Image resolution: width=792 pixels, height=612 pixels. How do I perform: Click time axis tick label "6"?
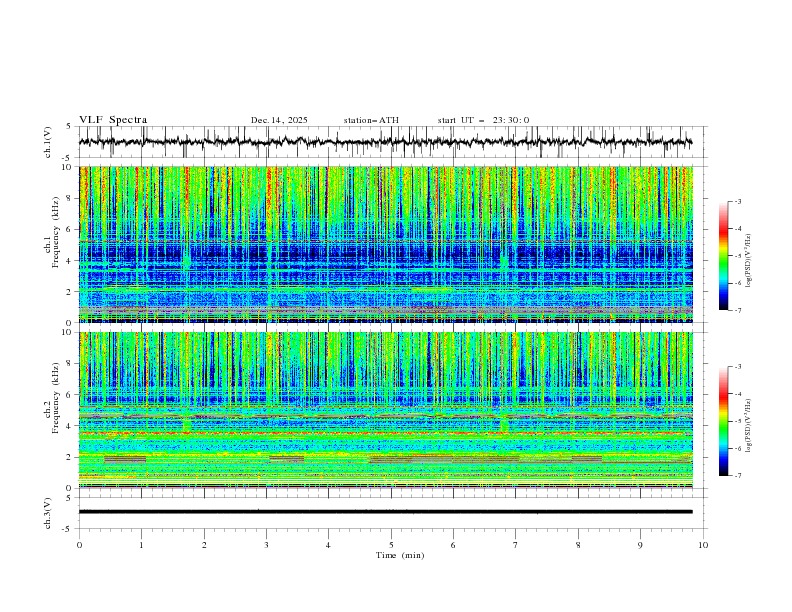[453, 545]
